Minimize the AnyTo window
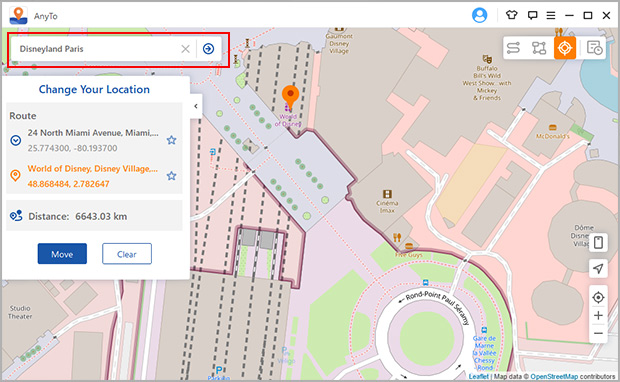 tap(569, 15)
